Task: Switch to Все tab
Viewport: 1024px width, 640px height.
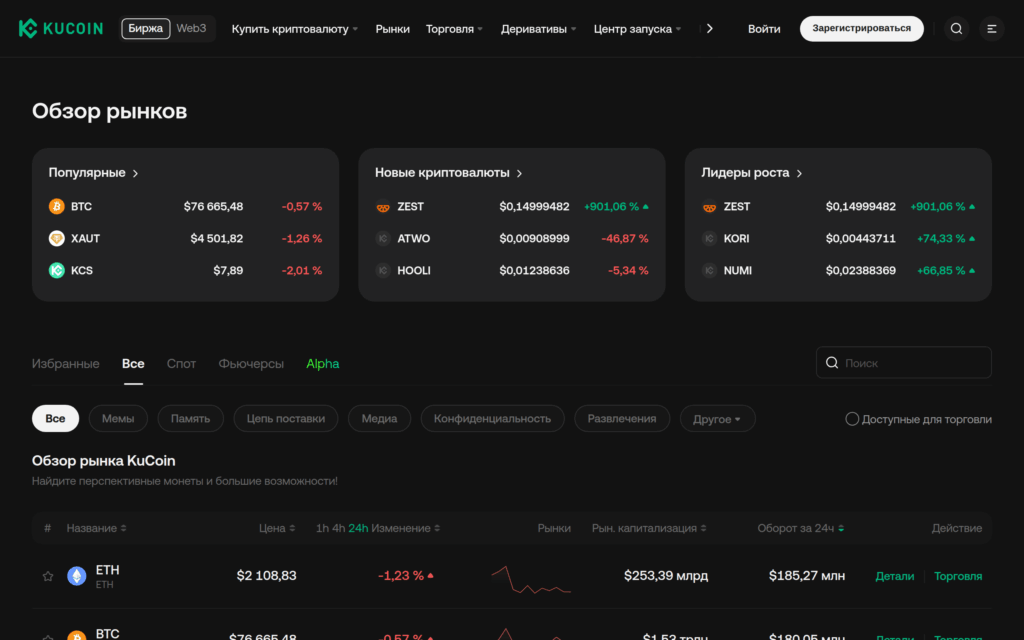Action: tap(133, 364)
